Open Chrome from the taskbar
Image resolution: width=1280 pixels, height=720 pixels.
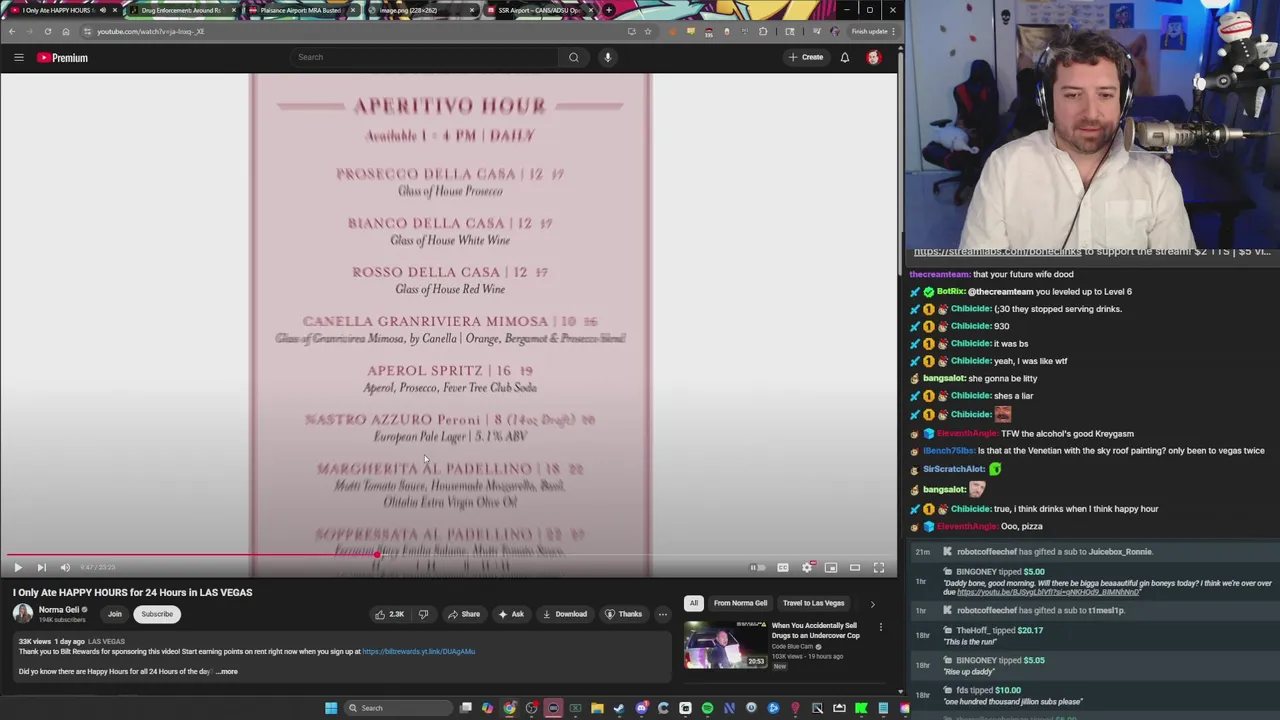pyautogui.click(x=509, y=708)
